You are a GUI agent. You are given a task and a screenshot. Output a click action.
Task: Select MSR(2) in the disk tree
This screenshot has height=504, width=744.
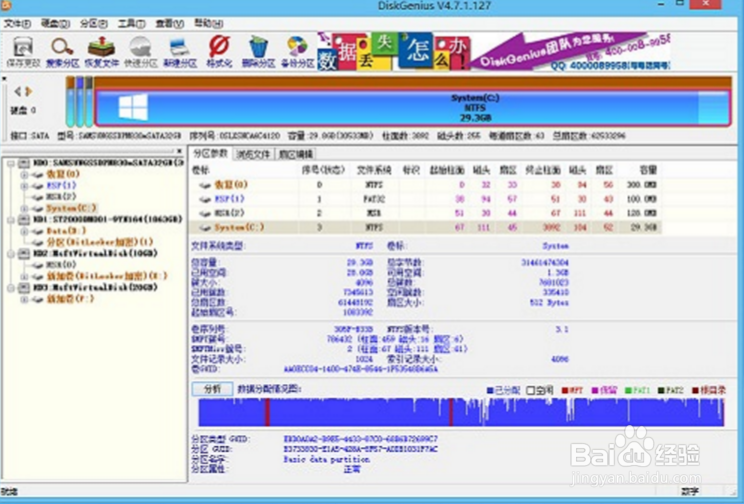(x=61, y=196)
